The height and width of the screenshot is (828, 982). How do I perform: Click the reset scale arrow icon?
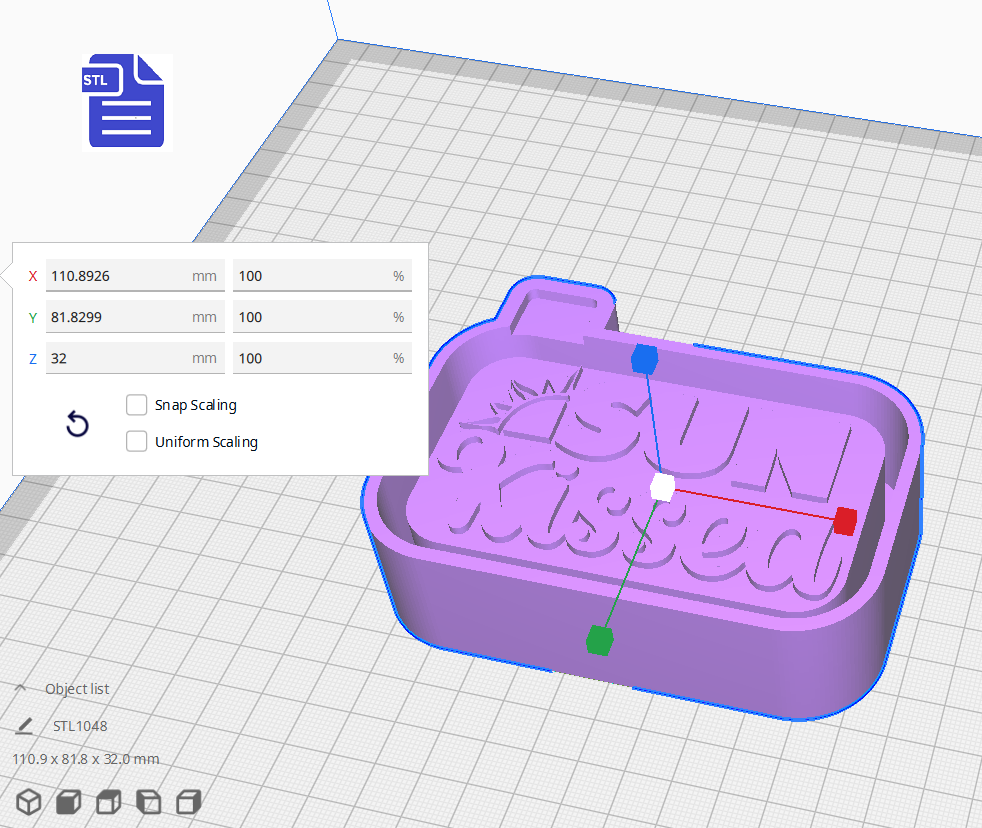pyautogui.click(x=78, y=424)
